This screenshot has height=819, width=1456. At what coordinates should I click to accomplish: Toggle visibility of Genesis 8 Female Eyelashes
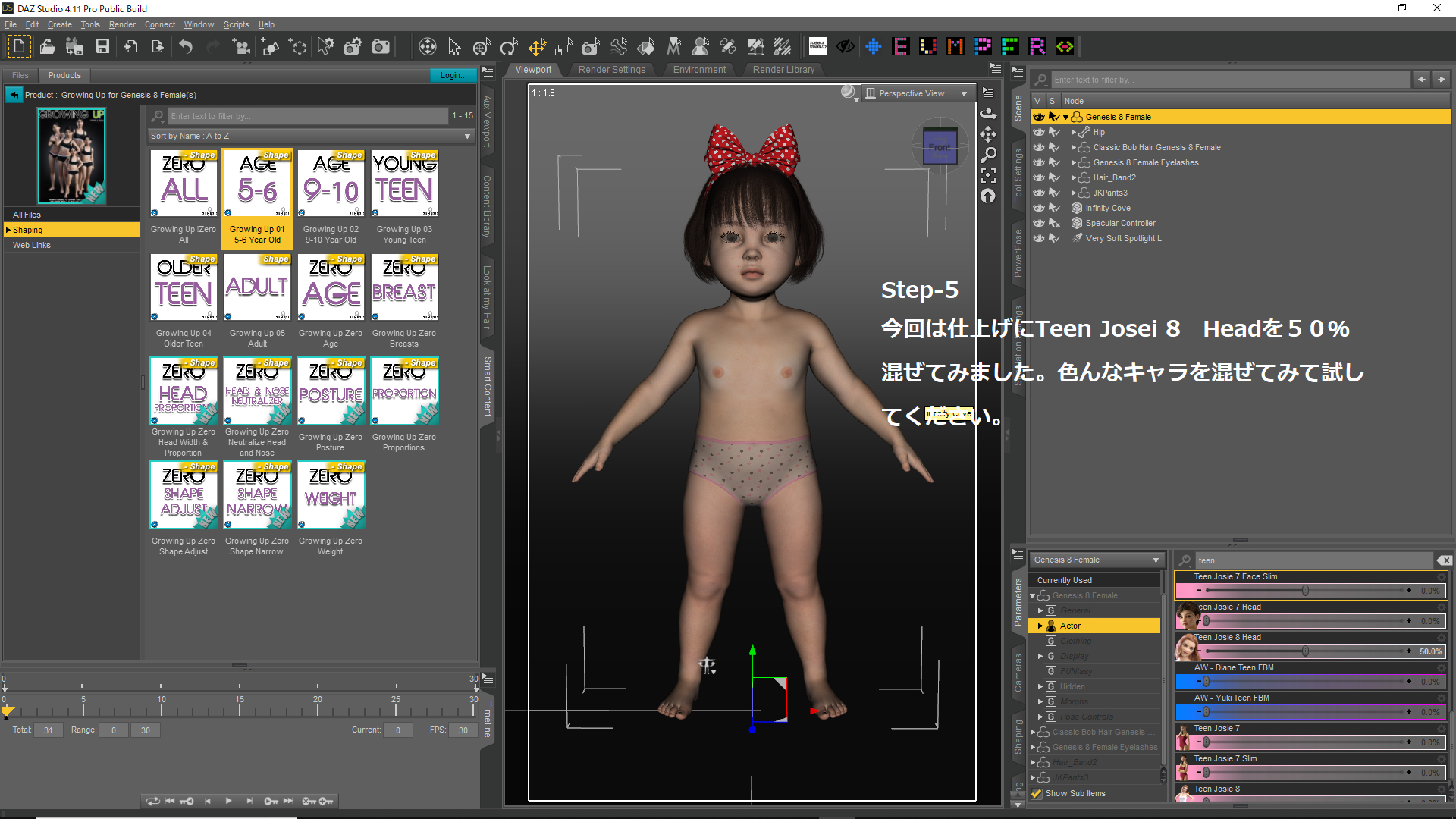(x=1039, y=162)
